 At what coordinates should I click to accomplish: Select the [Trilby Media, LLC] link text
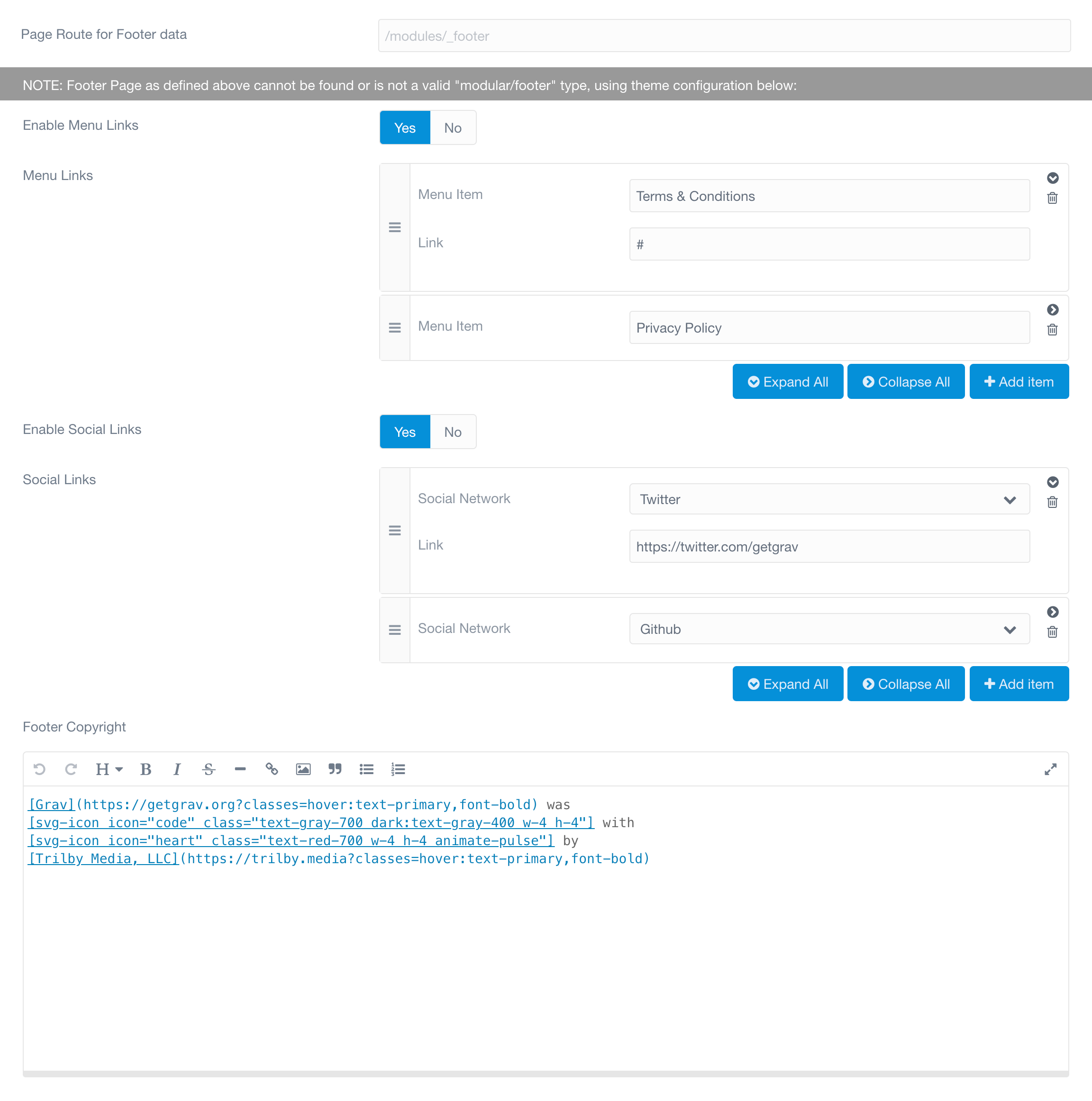(104, 859)
